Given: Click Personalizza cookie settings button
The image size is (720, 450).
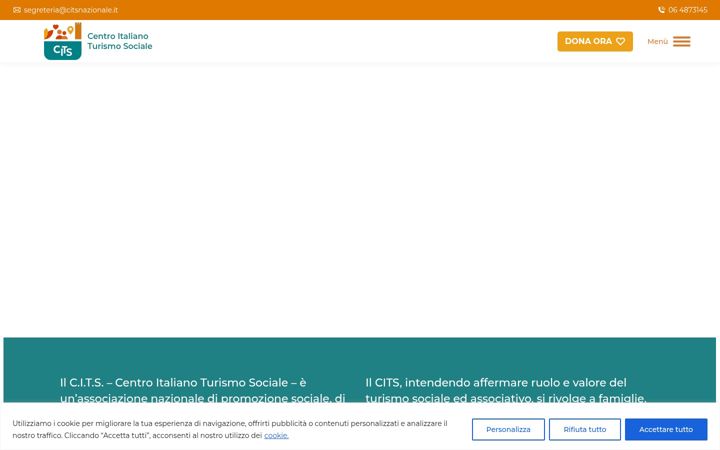Looking at the screenshot, I should [508, 429].
